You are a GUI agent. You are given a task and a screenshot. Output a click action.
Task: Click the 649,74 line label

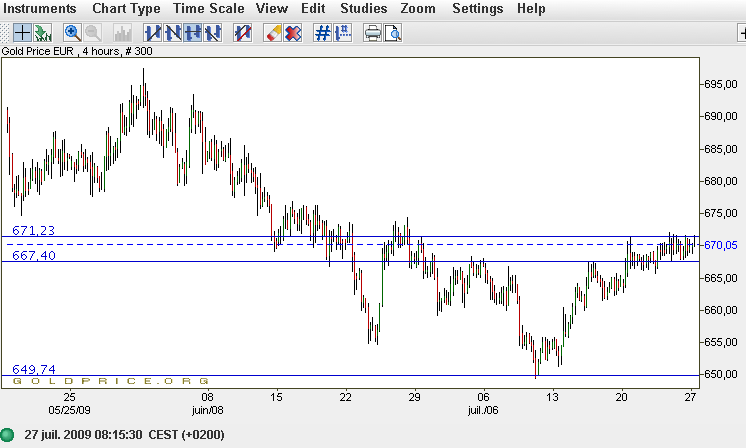coord(33,370)
